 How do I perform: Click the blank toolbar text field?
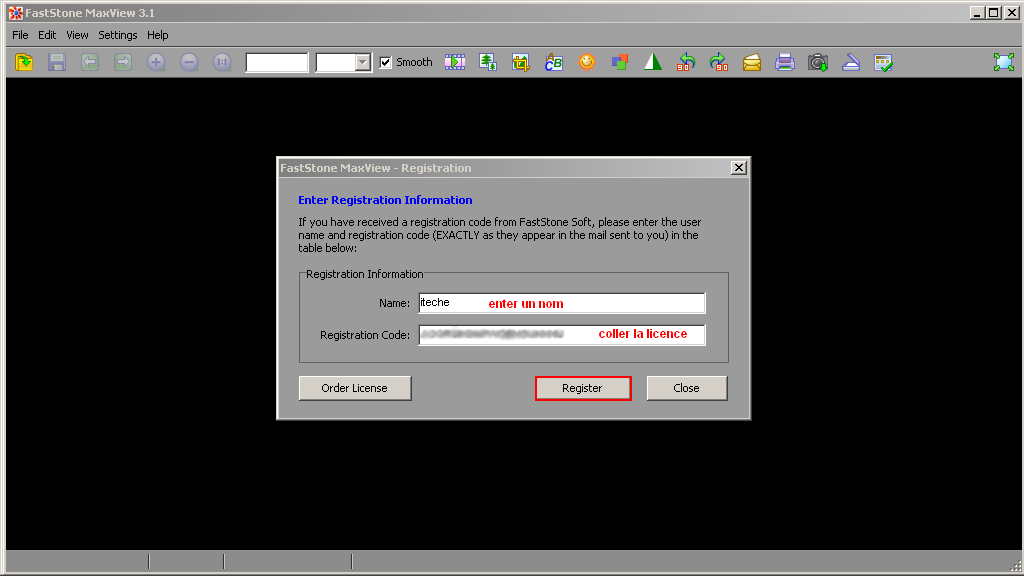[x=277, y=62]
